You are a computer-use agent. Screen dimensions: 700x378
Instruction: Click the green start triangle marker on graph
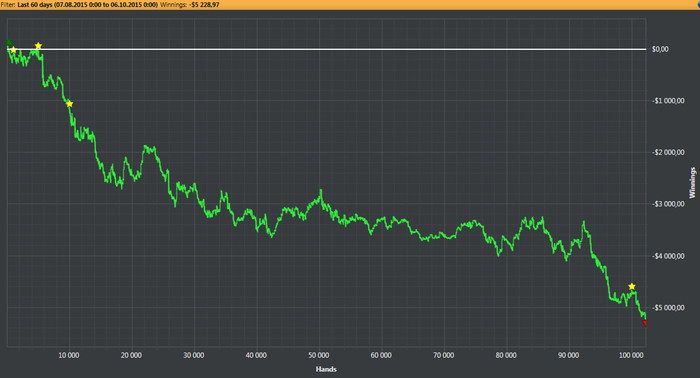(x=9, y=42)
